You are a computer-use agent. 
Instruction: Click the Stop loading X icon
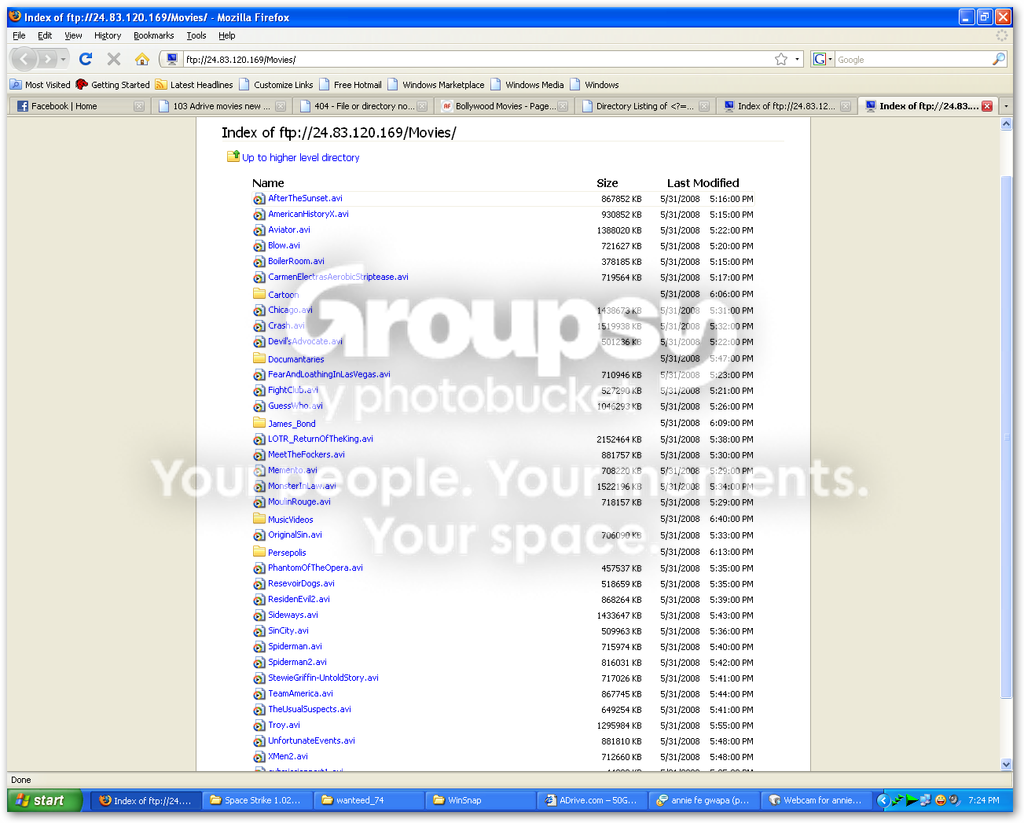click(114, 59)
